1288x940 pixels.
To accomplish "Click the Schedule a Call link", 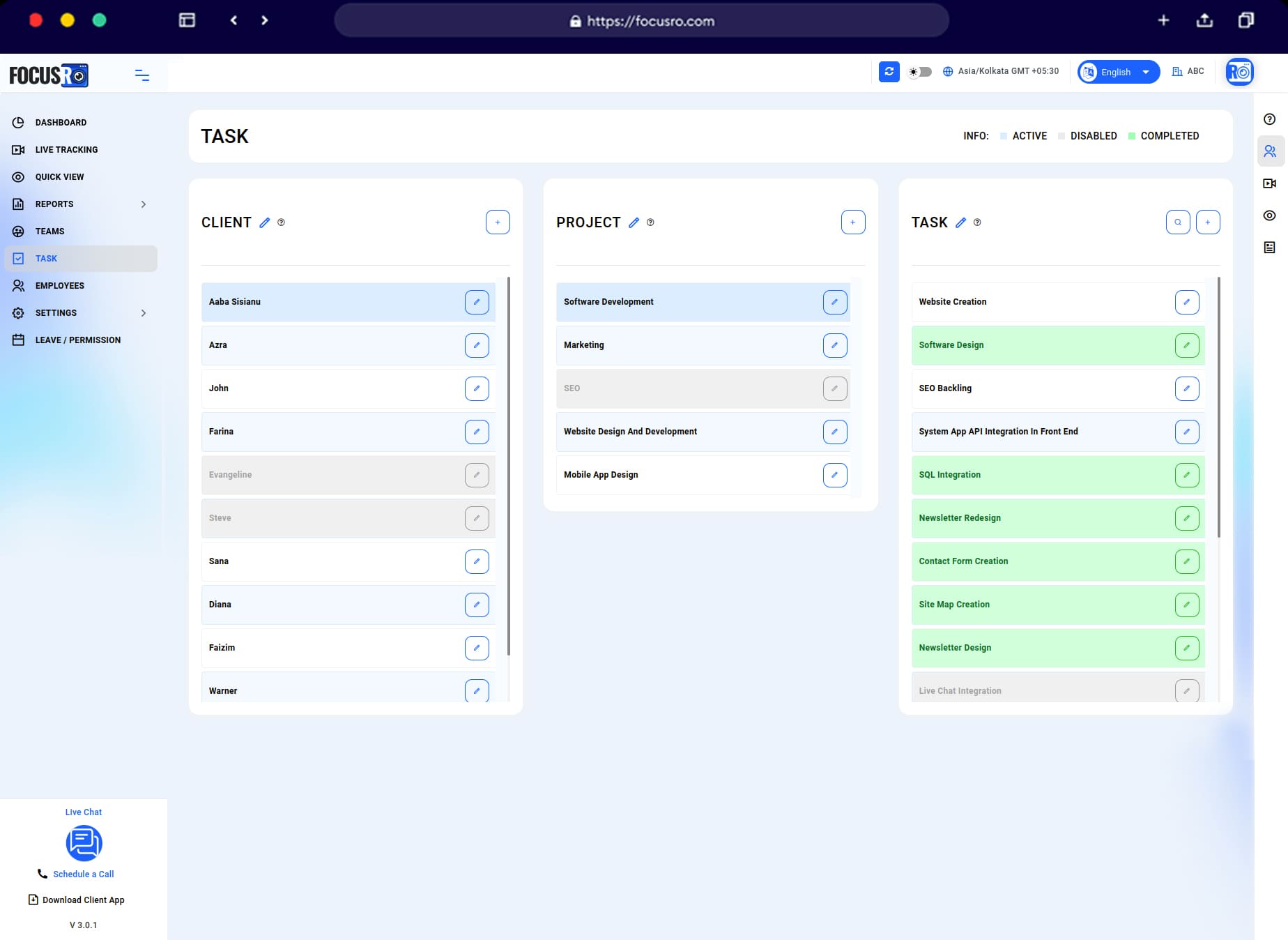I will (84, 874).
